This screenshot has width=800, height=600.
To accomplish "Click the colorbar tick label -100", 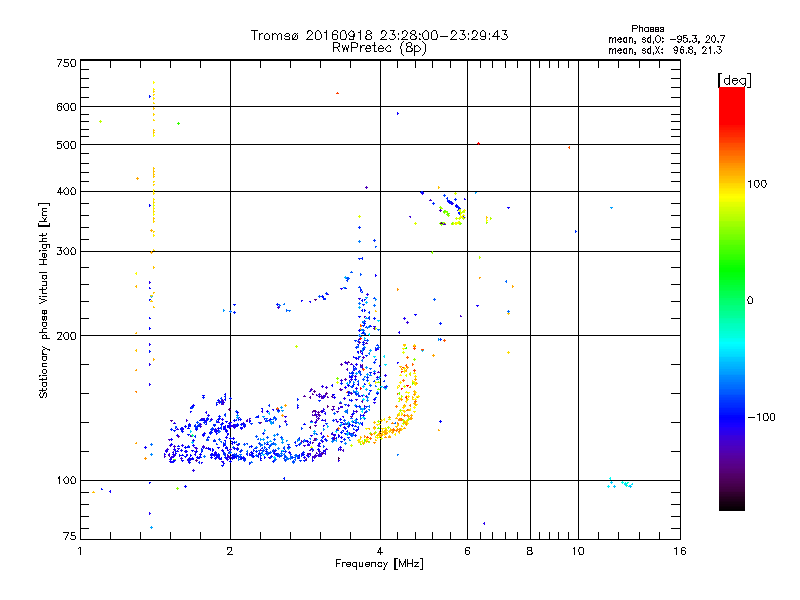I will pyautogui.click(x=762, y=417).
